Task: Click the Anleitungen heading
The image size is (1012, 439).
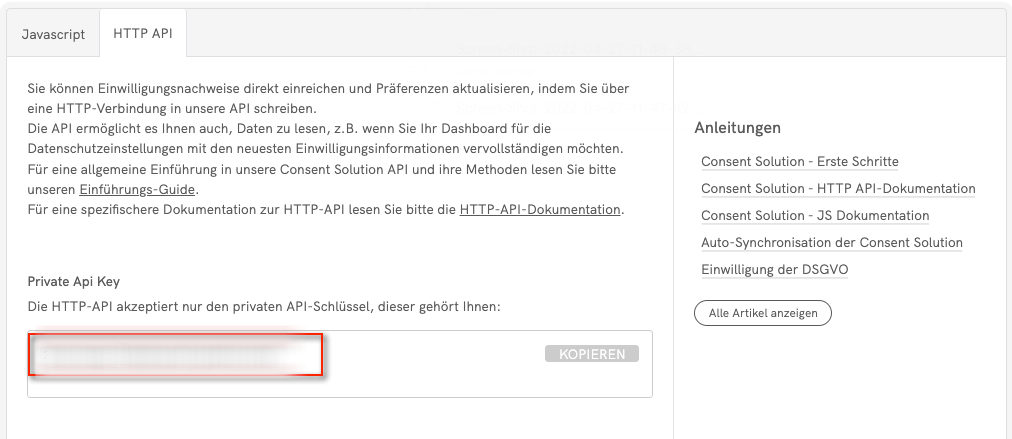Action: 737,128
